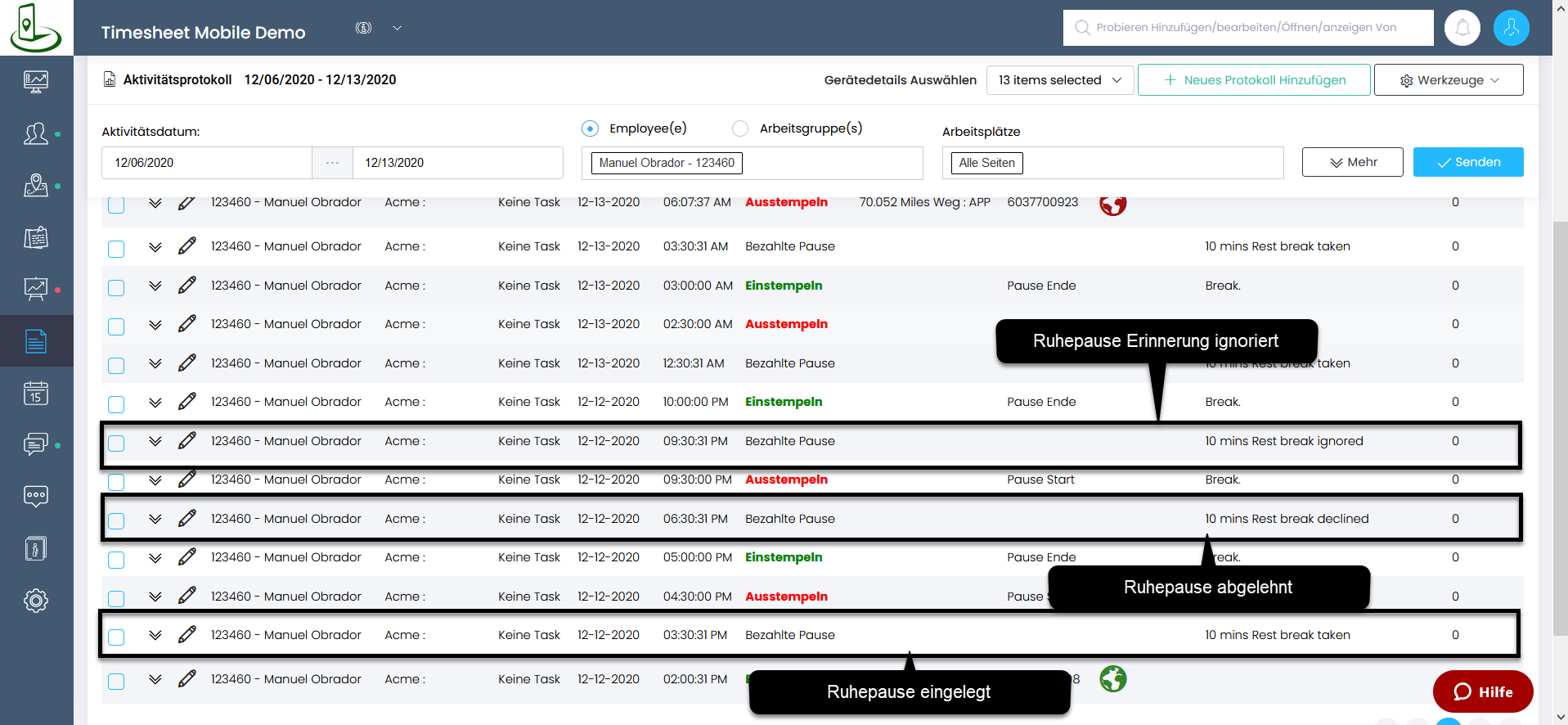The width and height of the screenshot is (1568, 725).
Task: Expand the Mehr filter options
Action: click(1352, 162)
